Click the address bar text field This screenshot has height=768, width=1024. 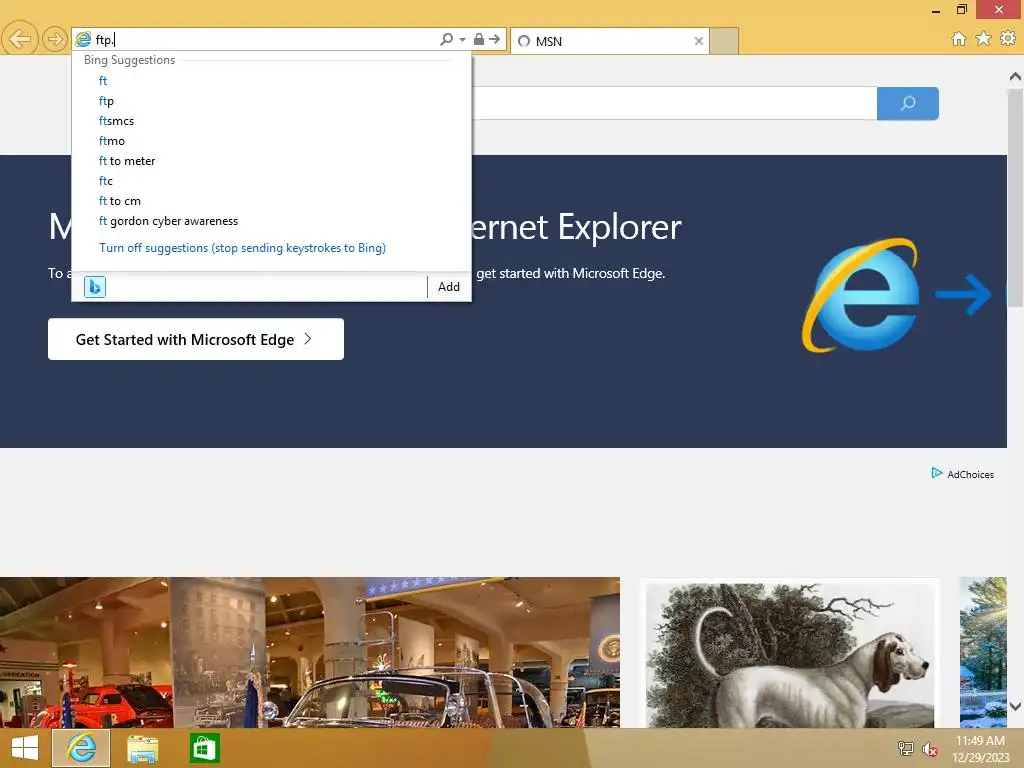[x=264, y=40]
